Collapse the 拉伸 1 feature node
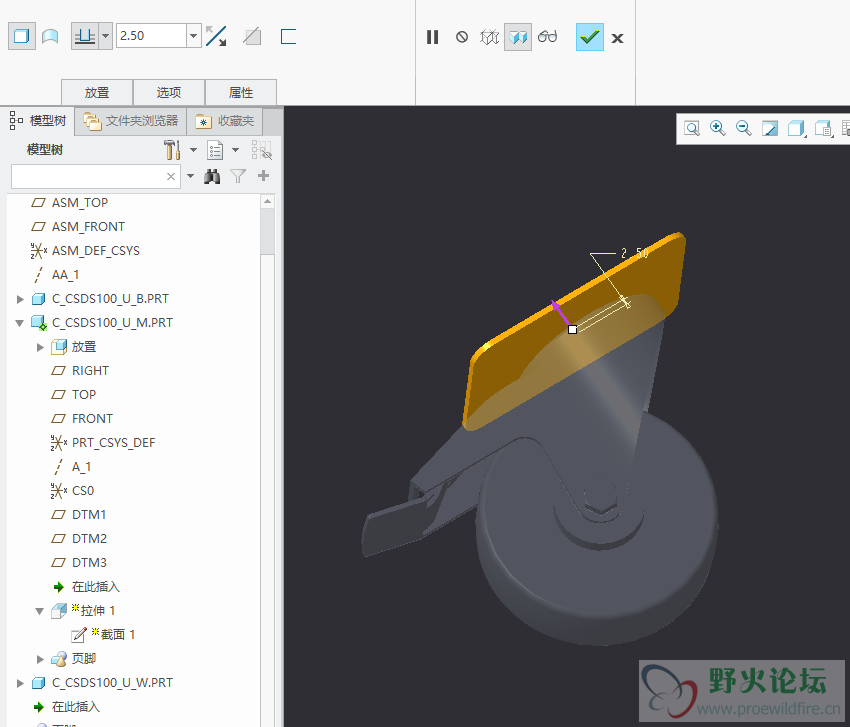This screenshot has height=727, width=850. (40, 611)
